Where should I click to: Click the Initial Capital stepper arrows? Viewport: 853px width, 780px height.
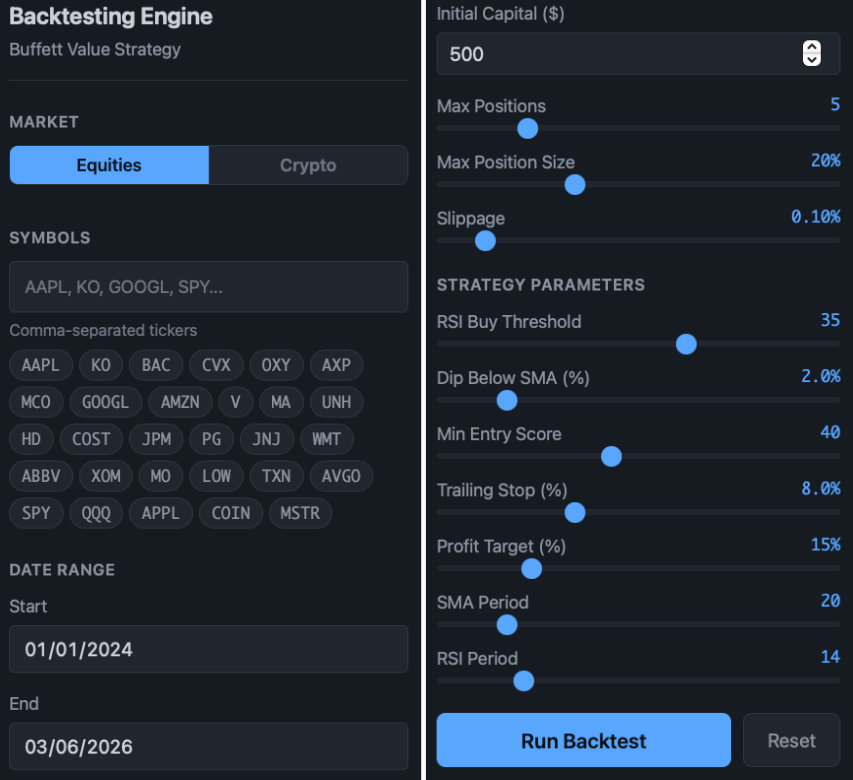tap(812, 54)
